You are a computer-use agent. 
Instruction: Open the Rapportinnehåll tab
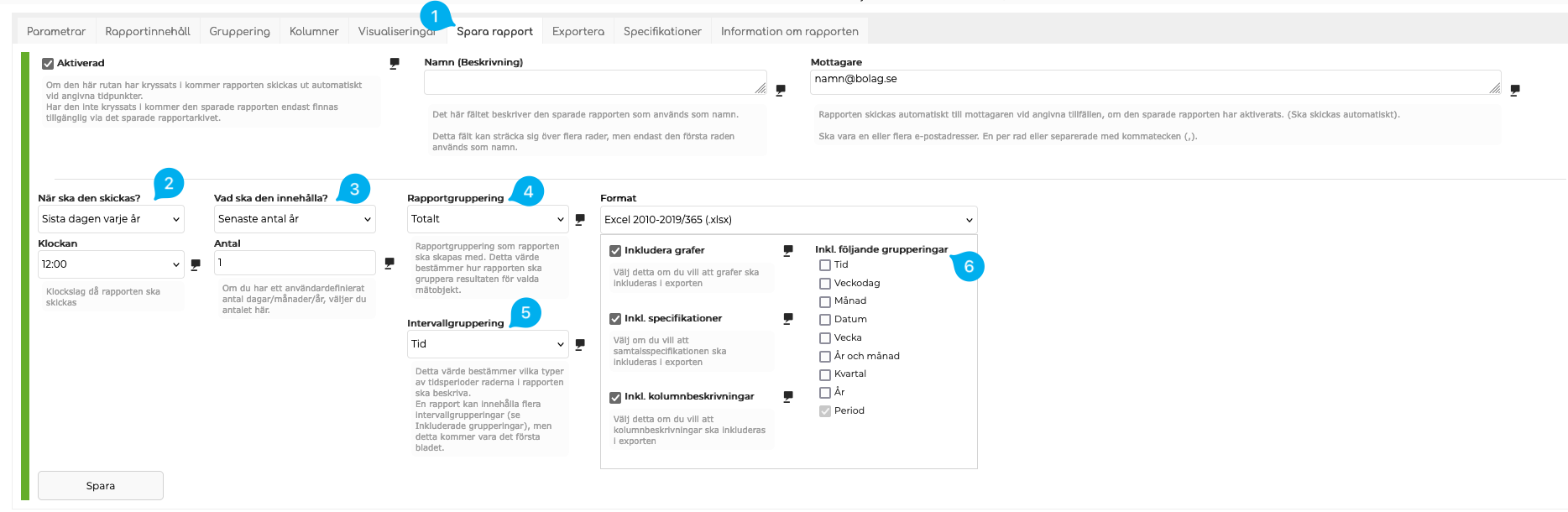(x=148, y=32)
